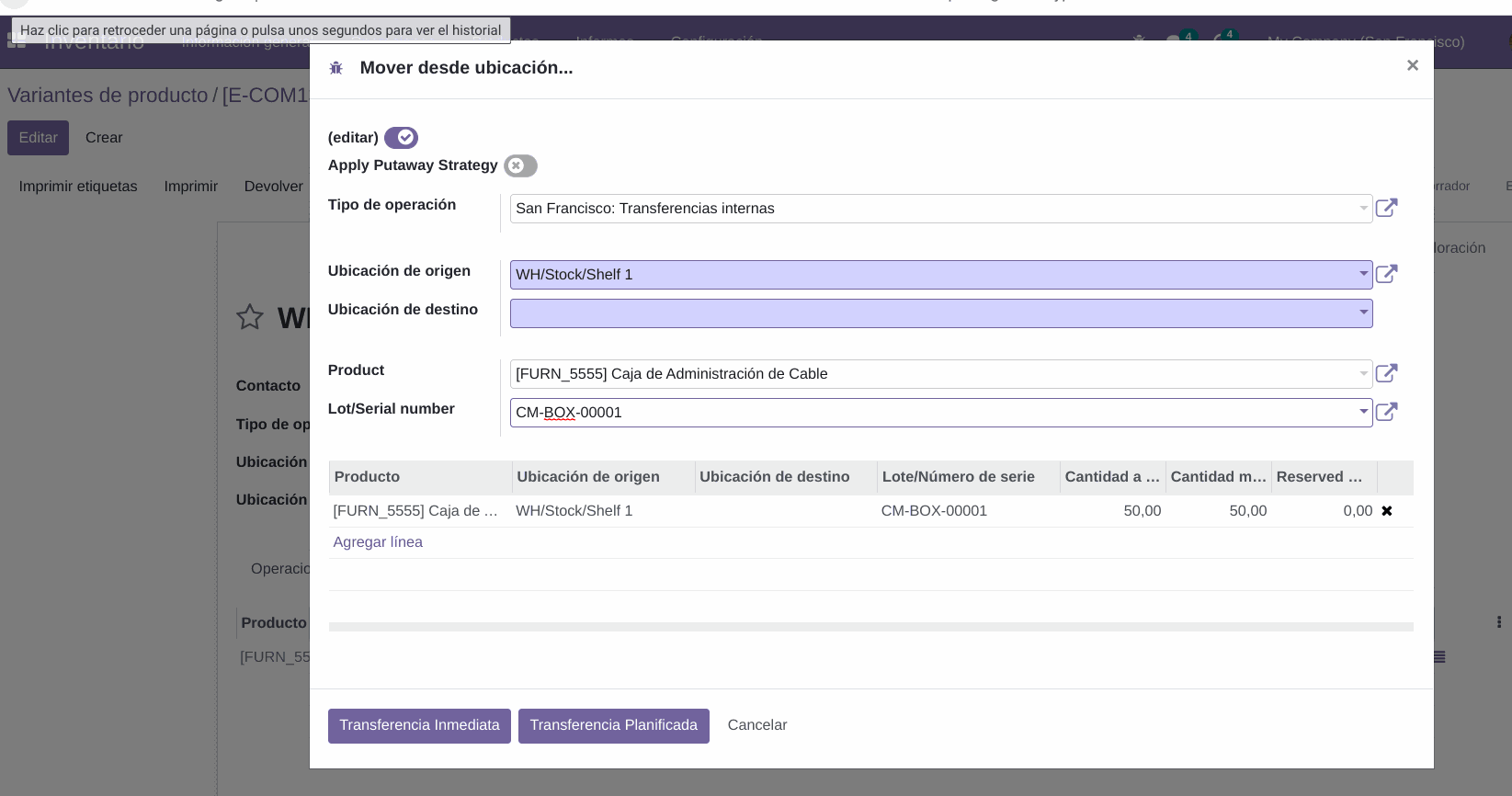Viewport: 1512px width, 796px height.
Task: Expand the Product dropdown arrow
Action: 1363,374
